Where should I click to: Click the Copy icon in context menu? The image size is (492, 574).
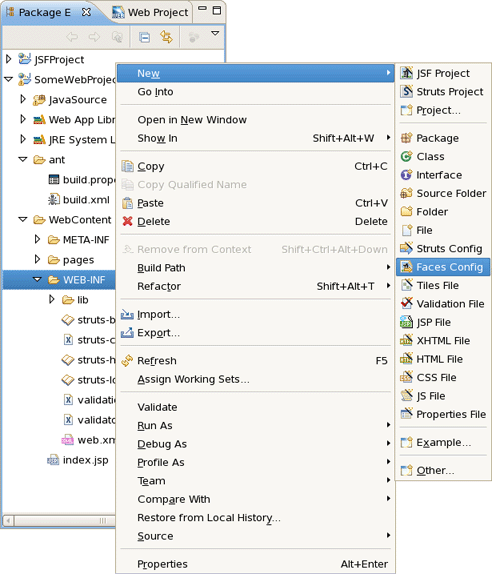(127, 166)
